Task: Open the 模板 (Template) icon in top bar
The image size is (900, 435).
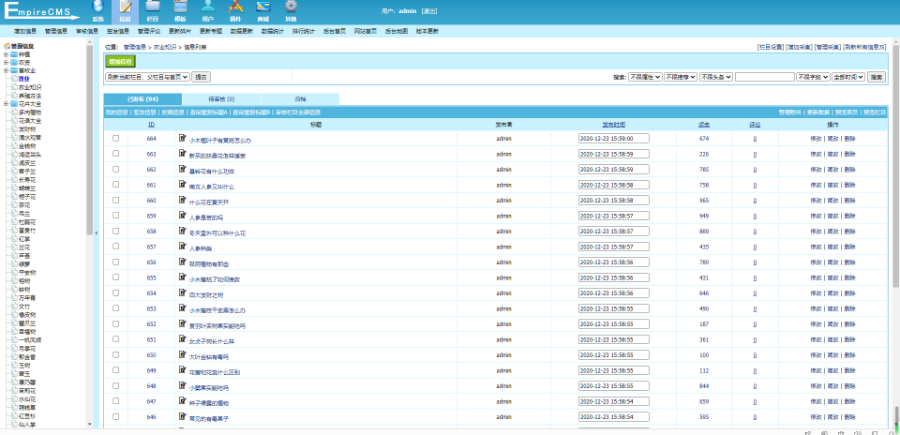Action: pos(180,6)
